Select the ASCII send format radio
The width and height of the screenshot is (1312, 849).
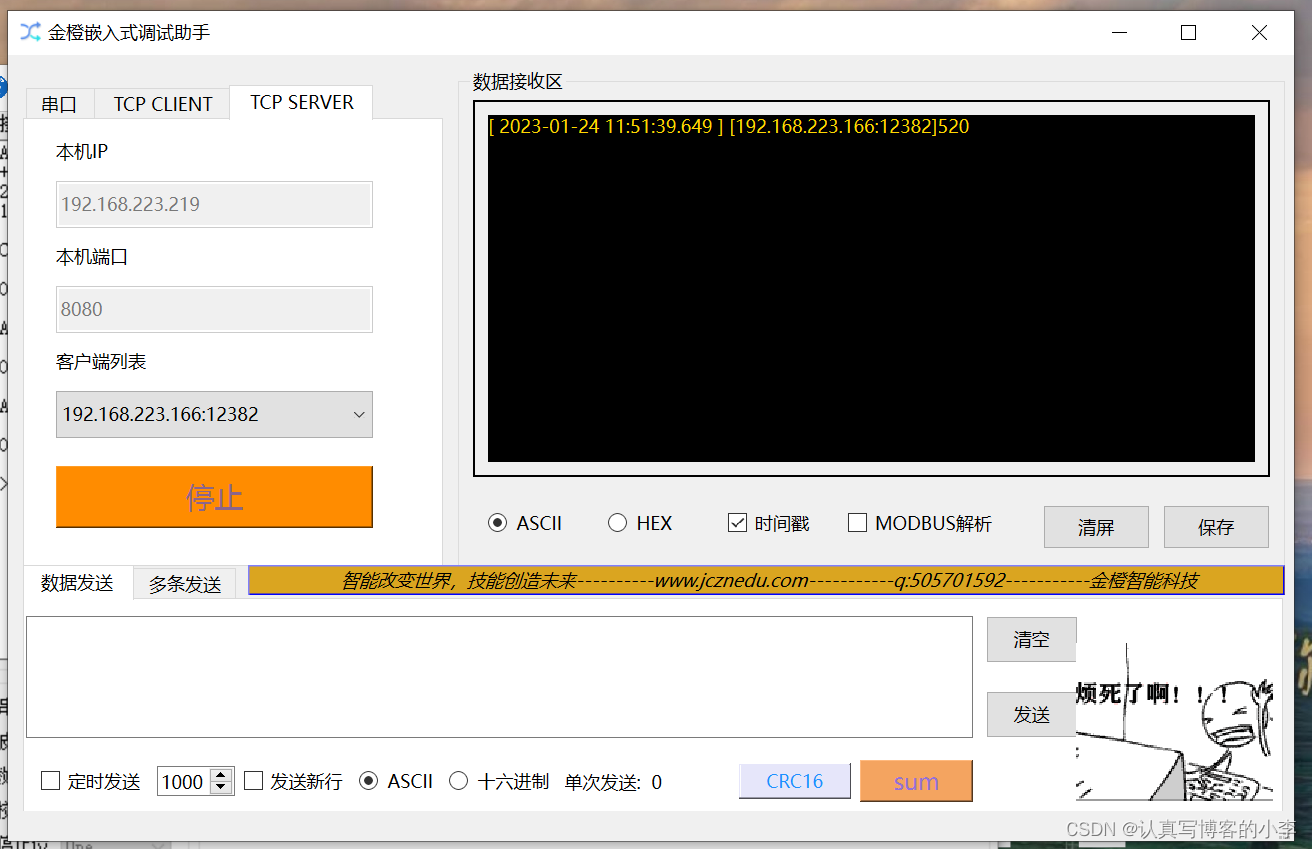(x=396, y=782)
